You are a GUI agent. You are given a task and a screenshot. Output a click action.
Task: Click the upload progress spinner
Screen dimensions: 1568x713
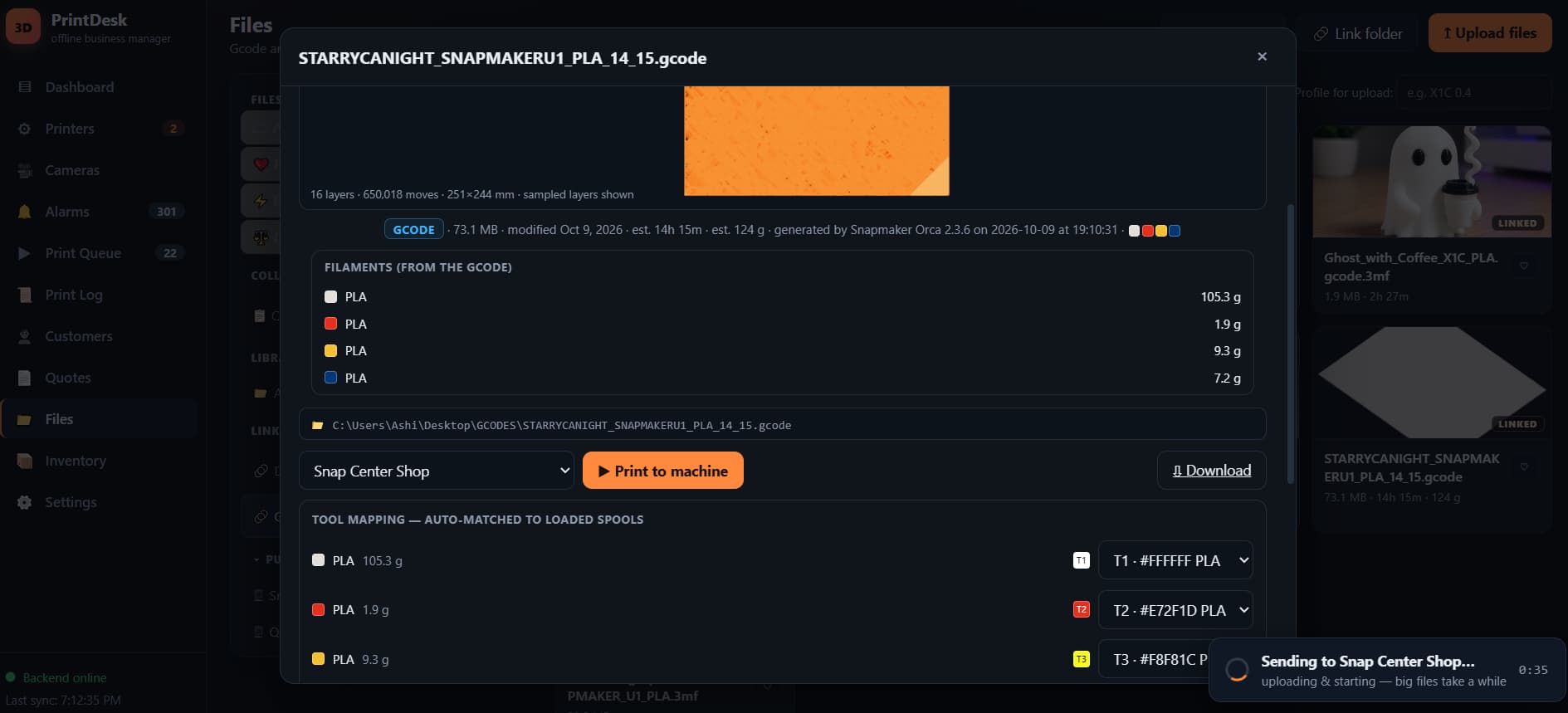click(x=1237, y=670)
